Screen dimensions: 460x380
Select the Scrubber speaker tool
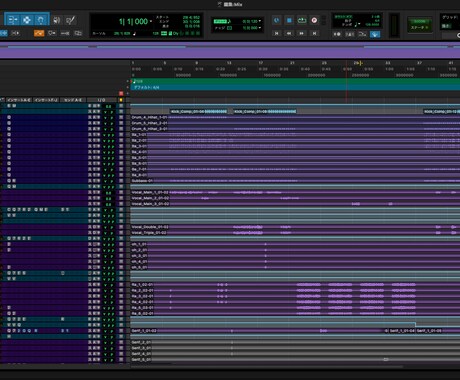pos(57,20)
